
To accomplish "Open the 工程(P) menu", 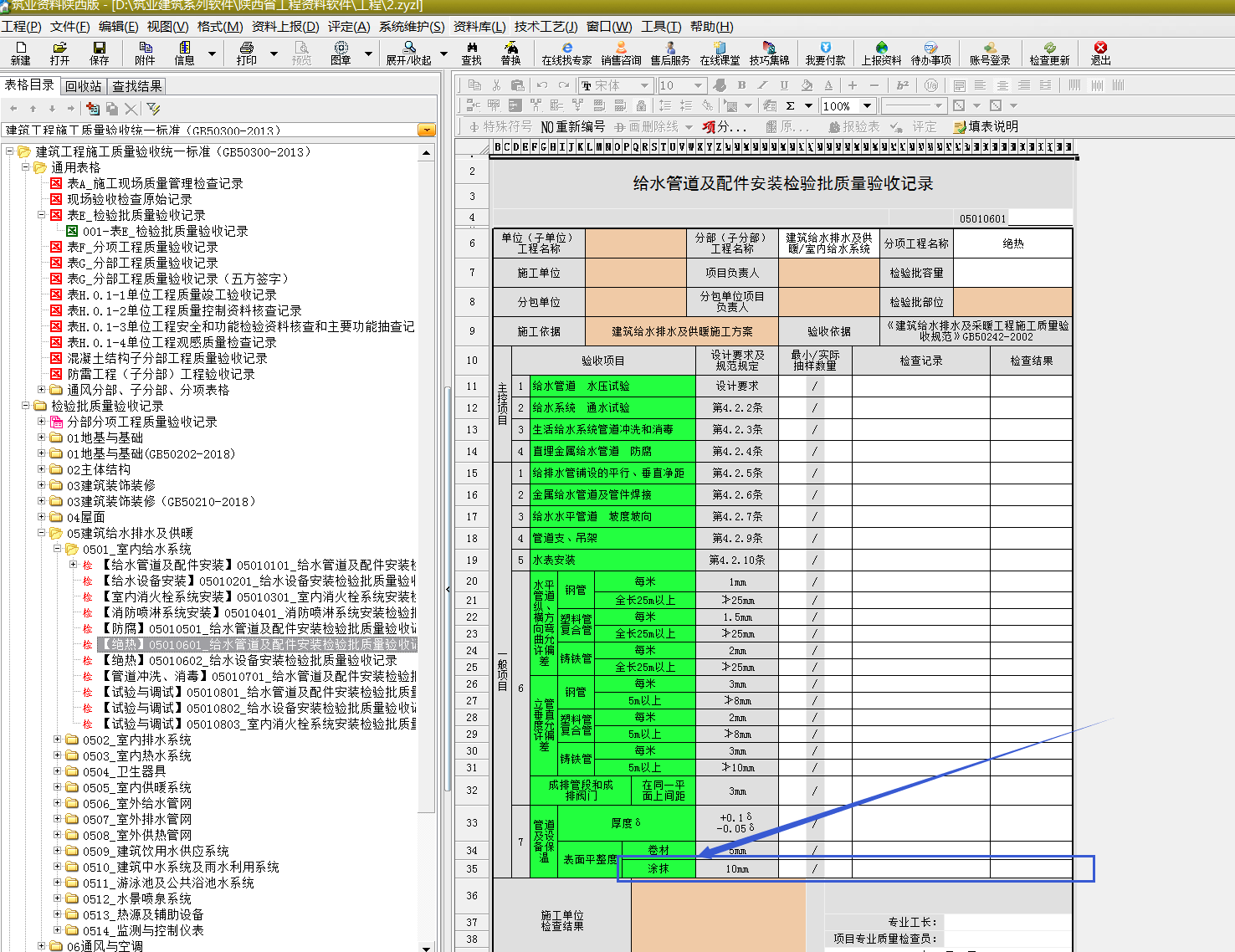I will pos(22,27).
